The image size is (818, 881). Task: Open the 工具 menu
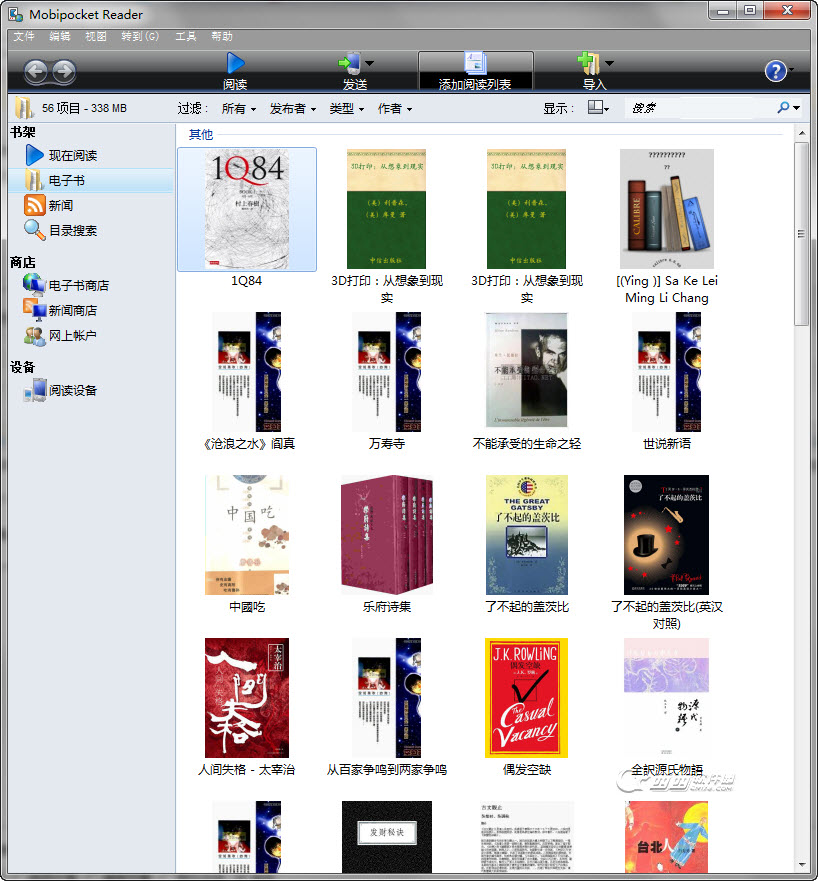186,36
